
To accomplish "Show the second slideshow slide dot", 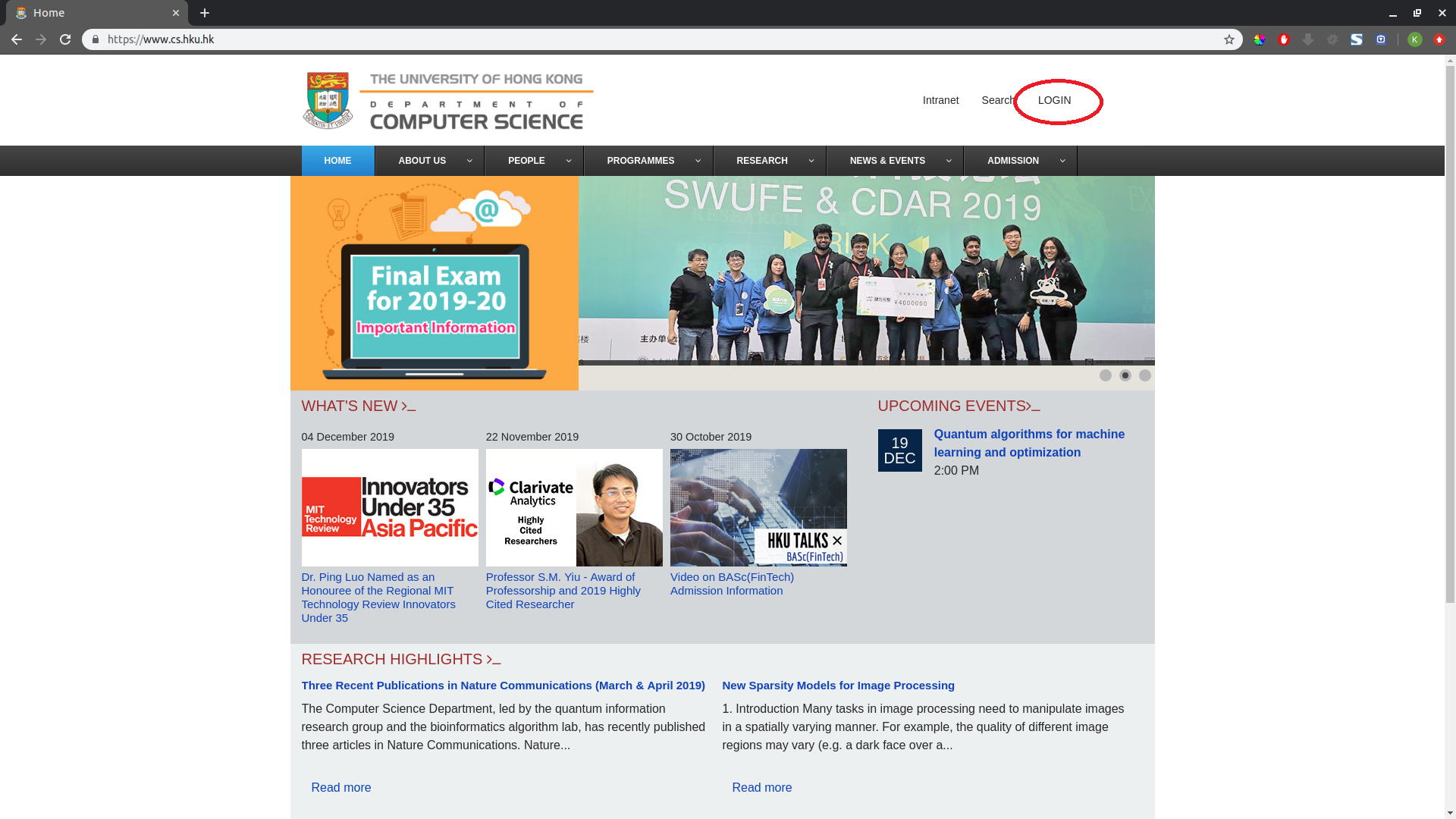I will click(x=1125, y=375).
